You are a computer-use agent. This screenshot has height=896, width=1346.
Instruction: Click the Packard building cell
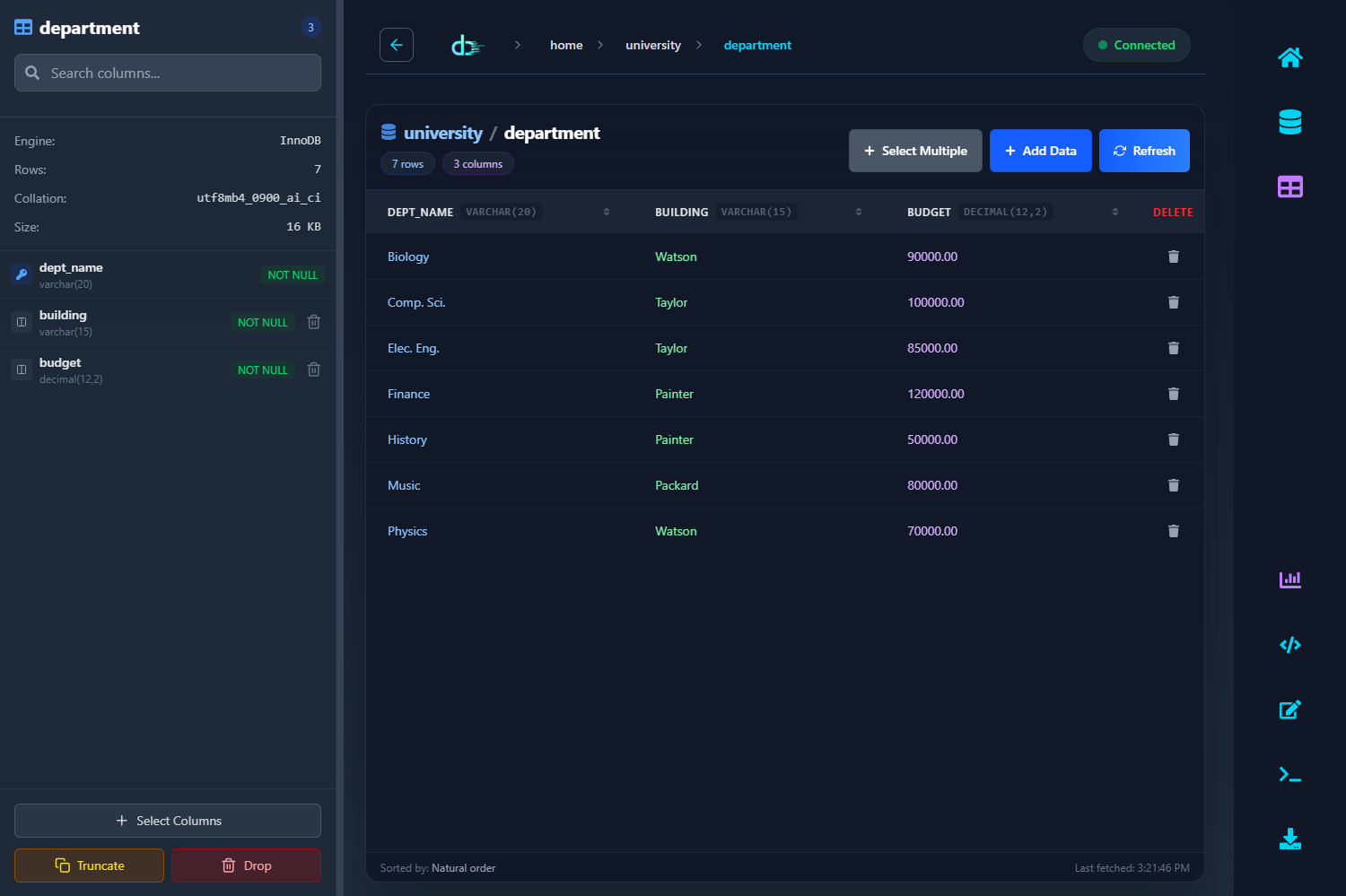pos(677,485)
